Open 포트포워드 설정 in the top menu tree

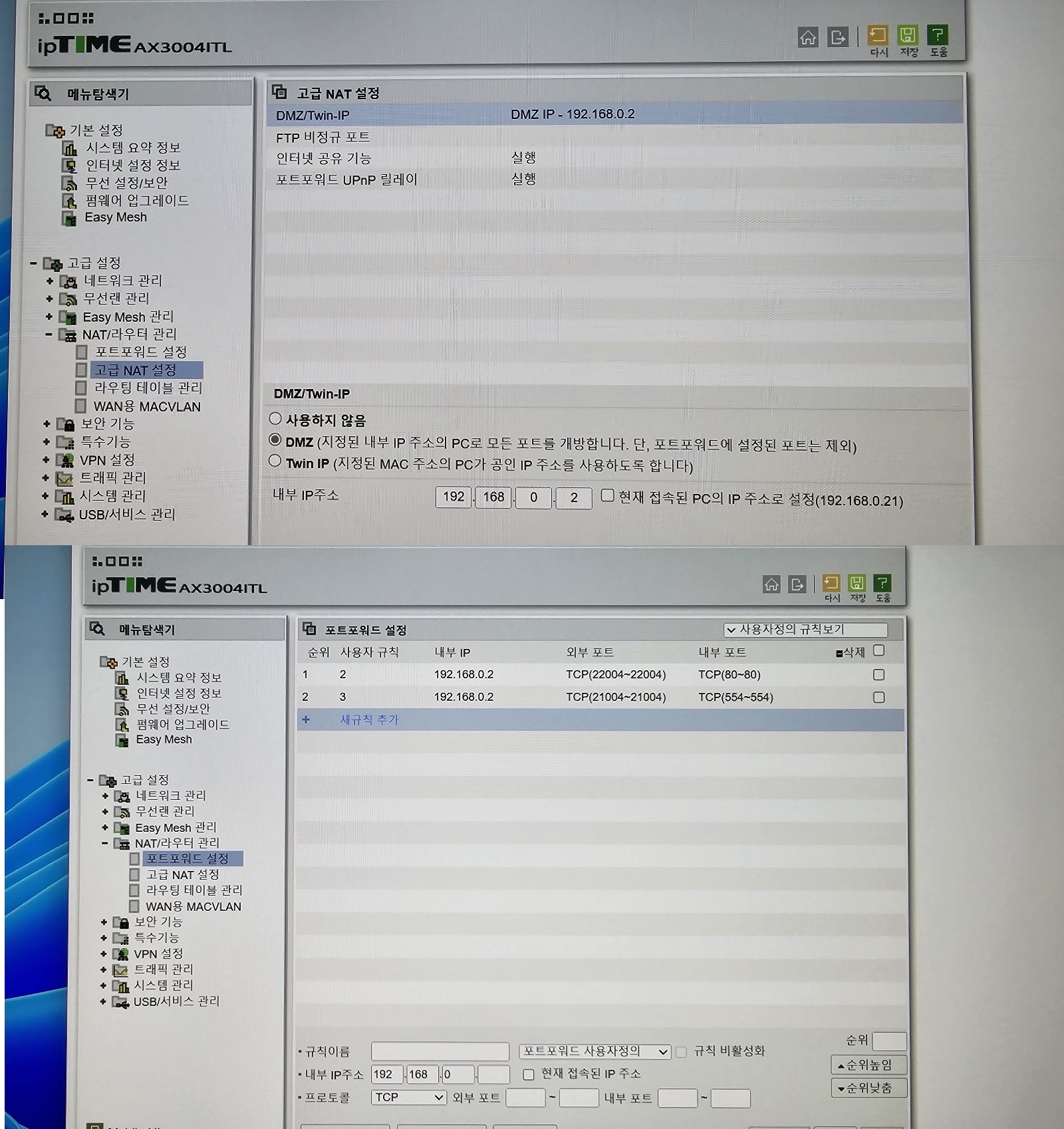(x=140, y=351)
